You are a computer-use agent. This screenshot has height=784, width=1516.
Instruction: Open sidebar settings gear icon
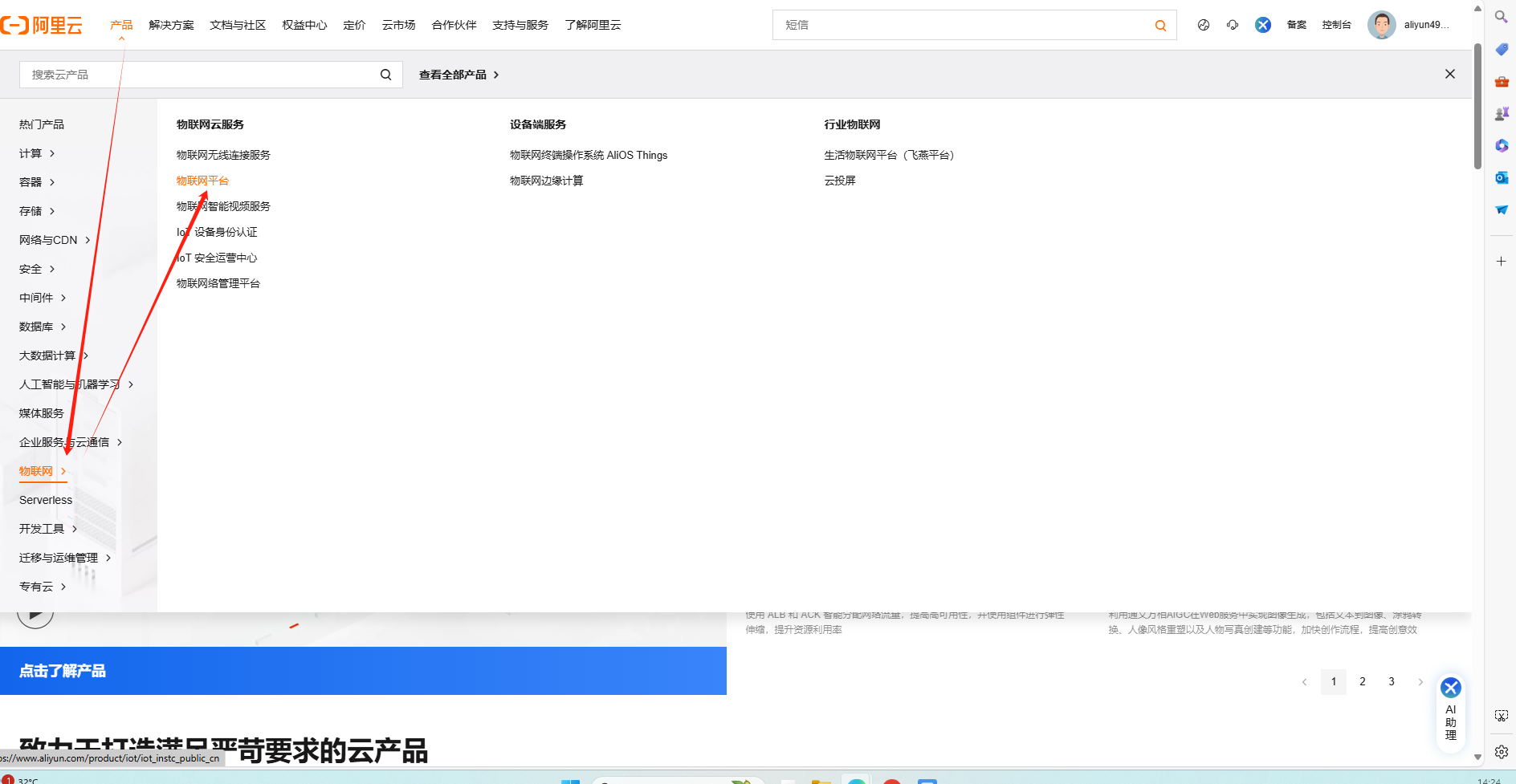(x=1501, y=752)
